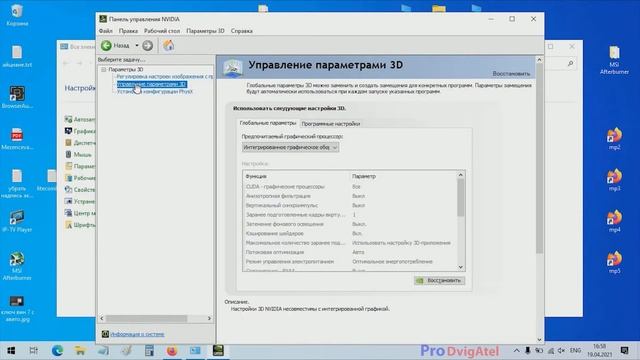Open mp2 Firefox desktop shortcut
Viewport: 640px width, 360px height.
coord(614,139)
